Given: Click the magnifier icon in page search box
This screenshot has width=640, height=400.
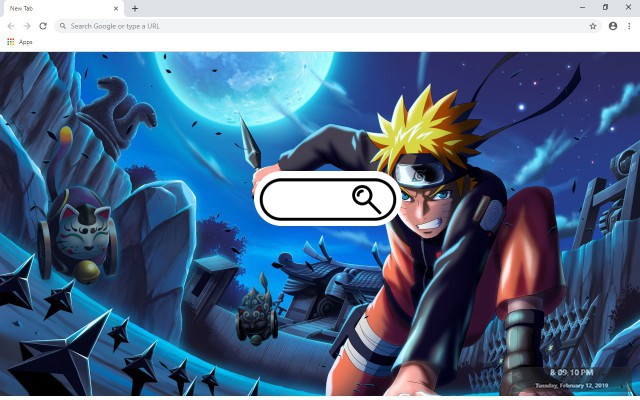Looking at the screenshot, I should 367,200.
